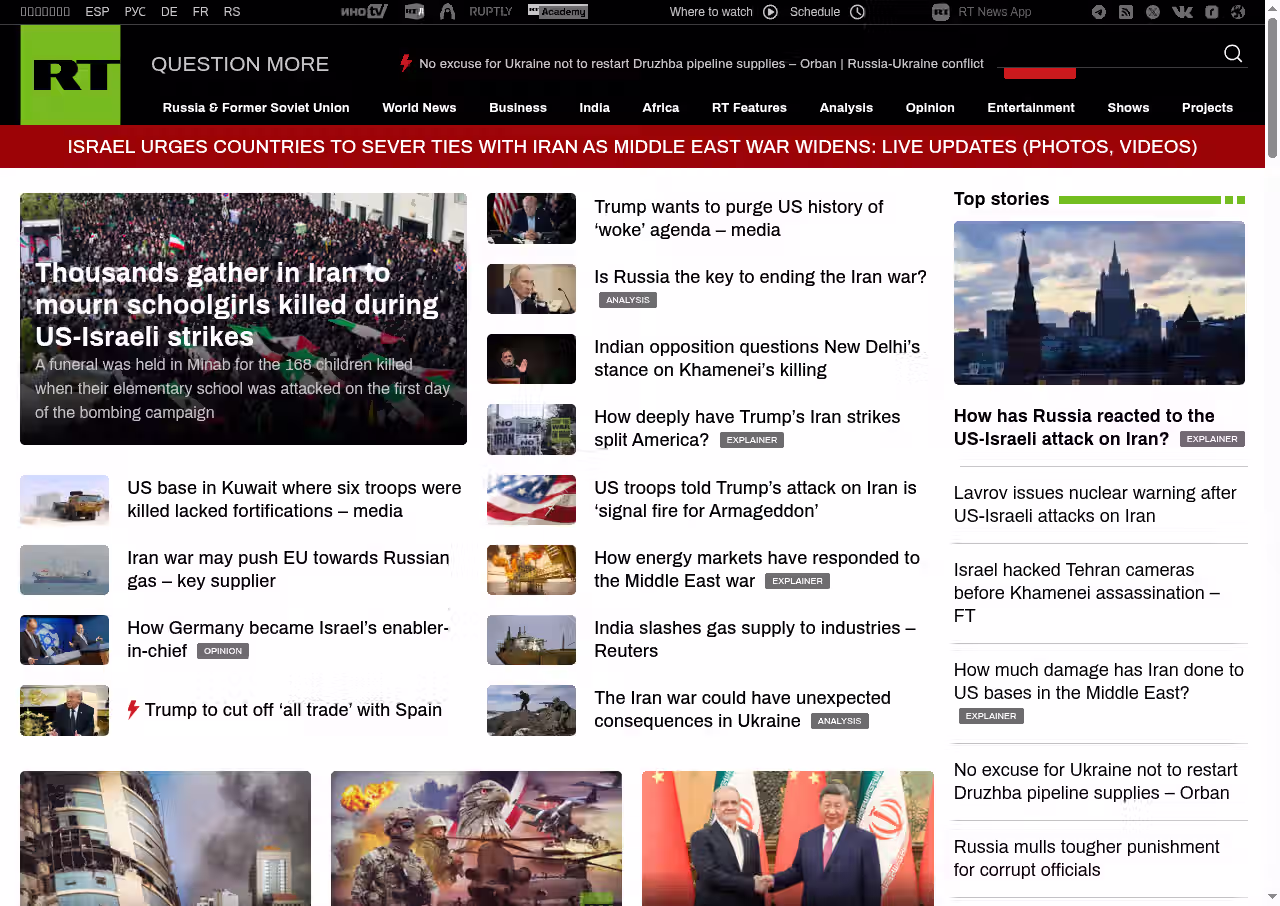
Task: Open the RT News App icon
Action: (x=940, y=12)
